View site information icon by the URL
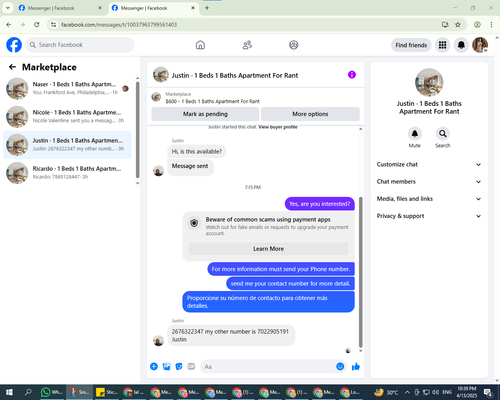 [x=53, y=24]
